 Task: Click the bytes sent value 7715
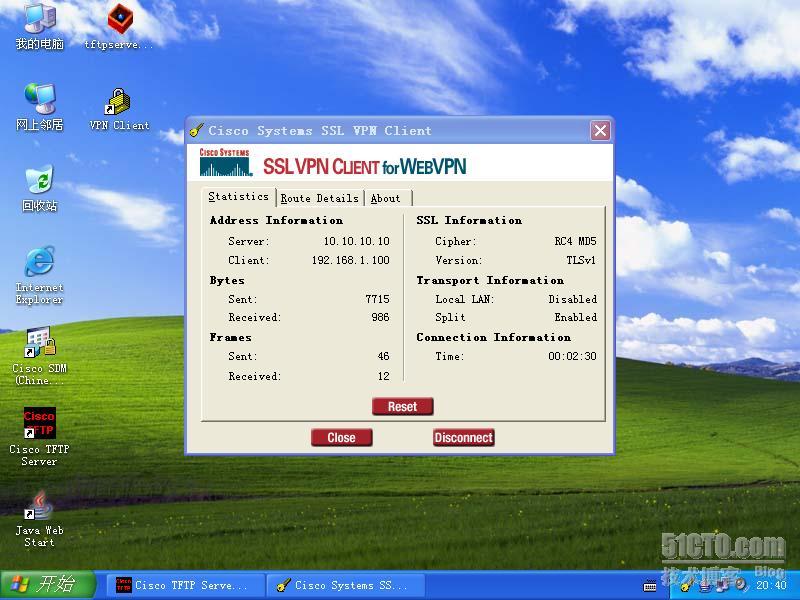pyautogui.click(x=378, y=299)
